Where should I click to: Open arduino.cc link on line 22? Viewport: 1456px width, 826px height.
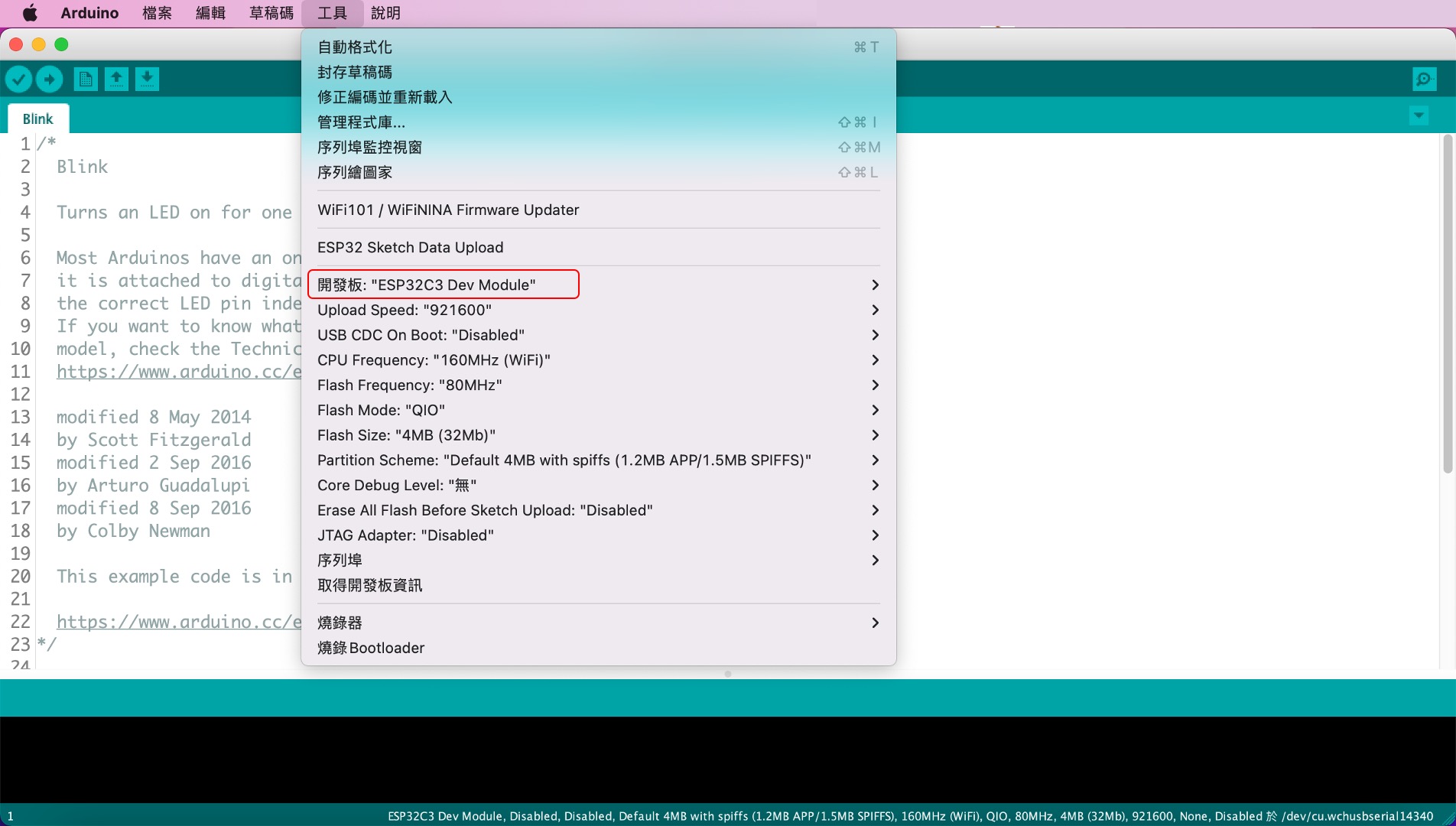point(179,622)
